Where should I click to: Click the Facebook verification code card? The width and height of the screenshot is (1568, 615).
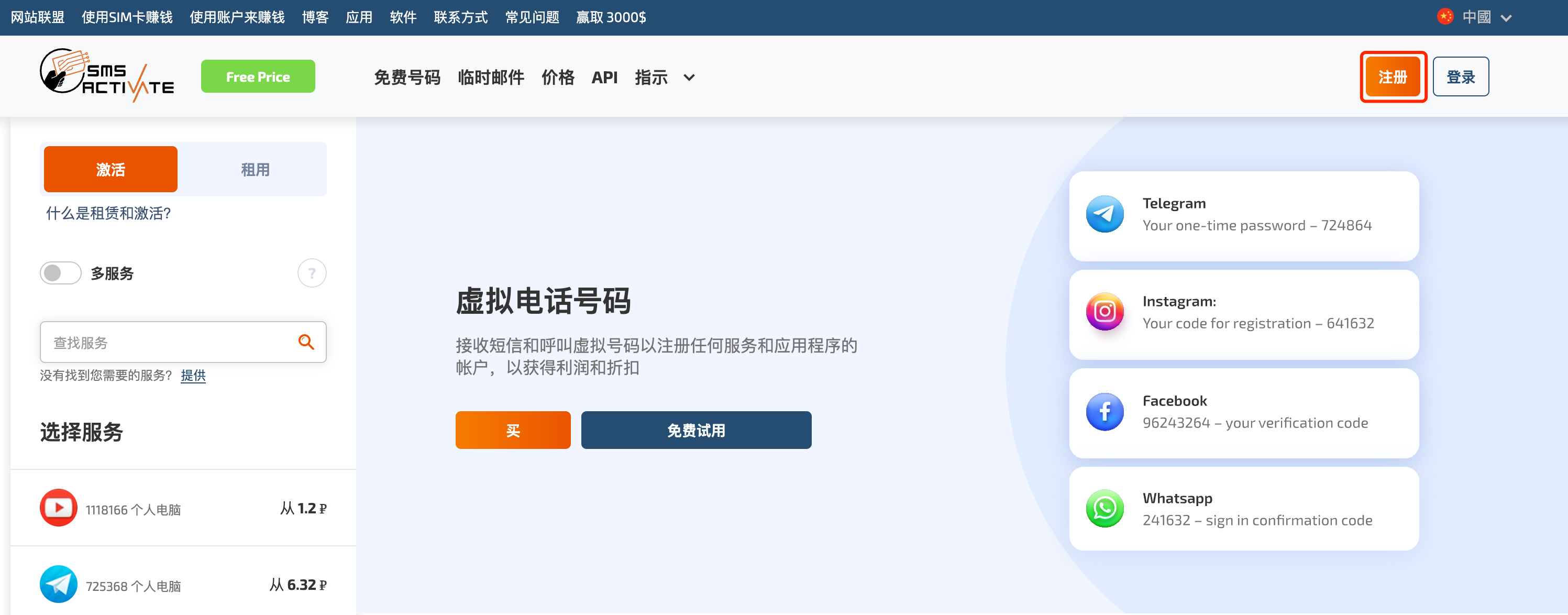coord(1244,413)
